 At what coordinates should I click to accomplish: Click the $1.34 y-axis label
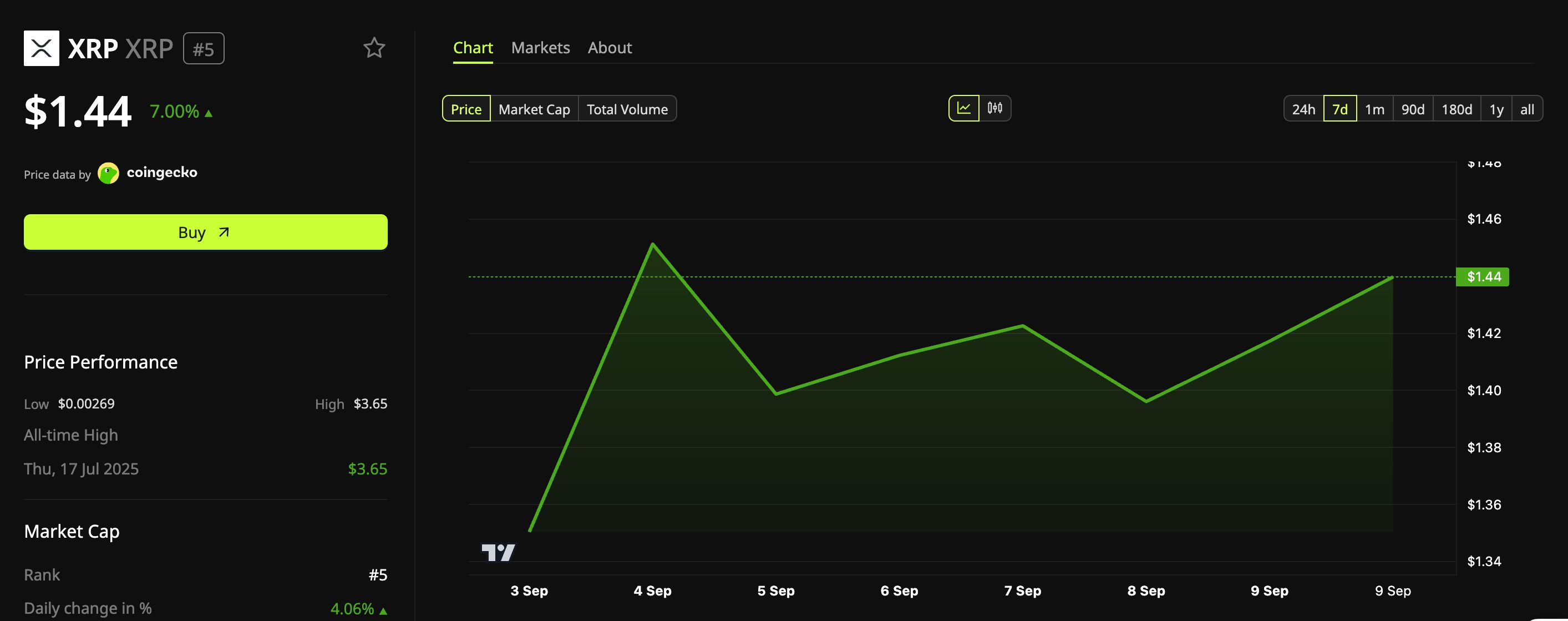click(1484, 561)
